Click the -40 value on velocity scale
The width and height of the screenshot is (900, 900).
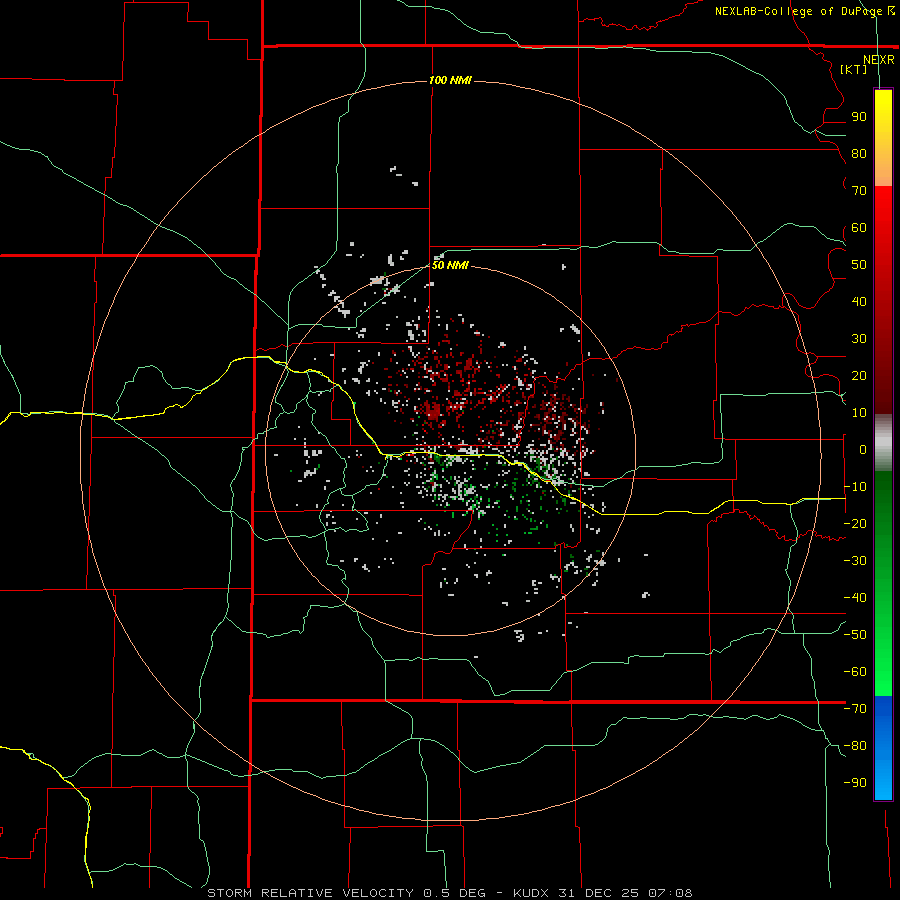click(x=855, y=598)
